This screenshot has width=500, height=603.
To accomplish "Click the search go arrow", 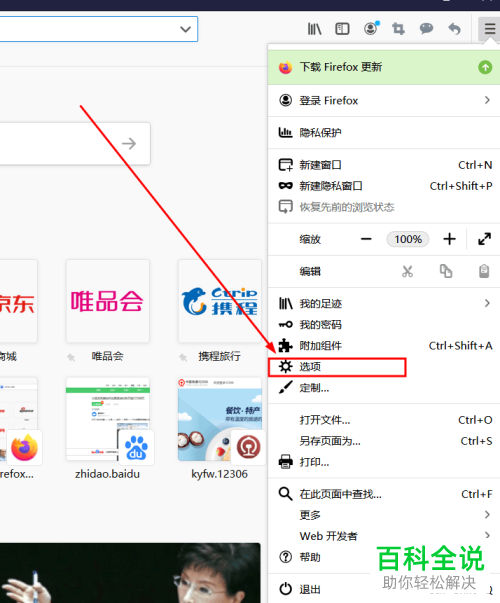I will point(129,143).
